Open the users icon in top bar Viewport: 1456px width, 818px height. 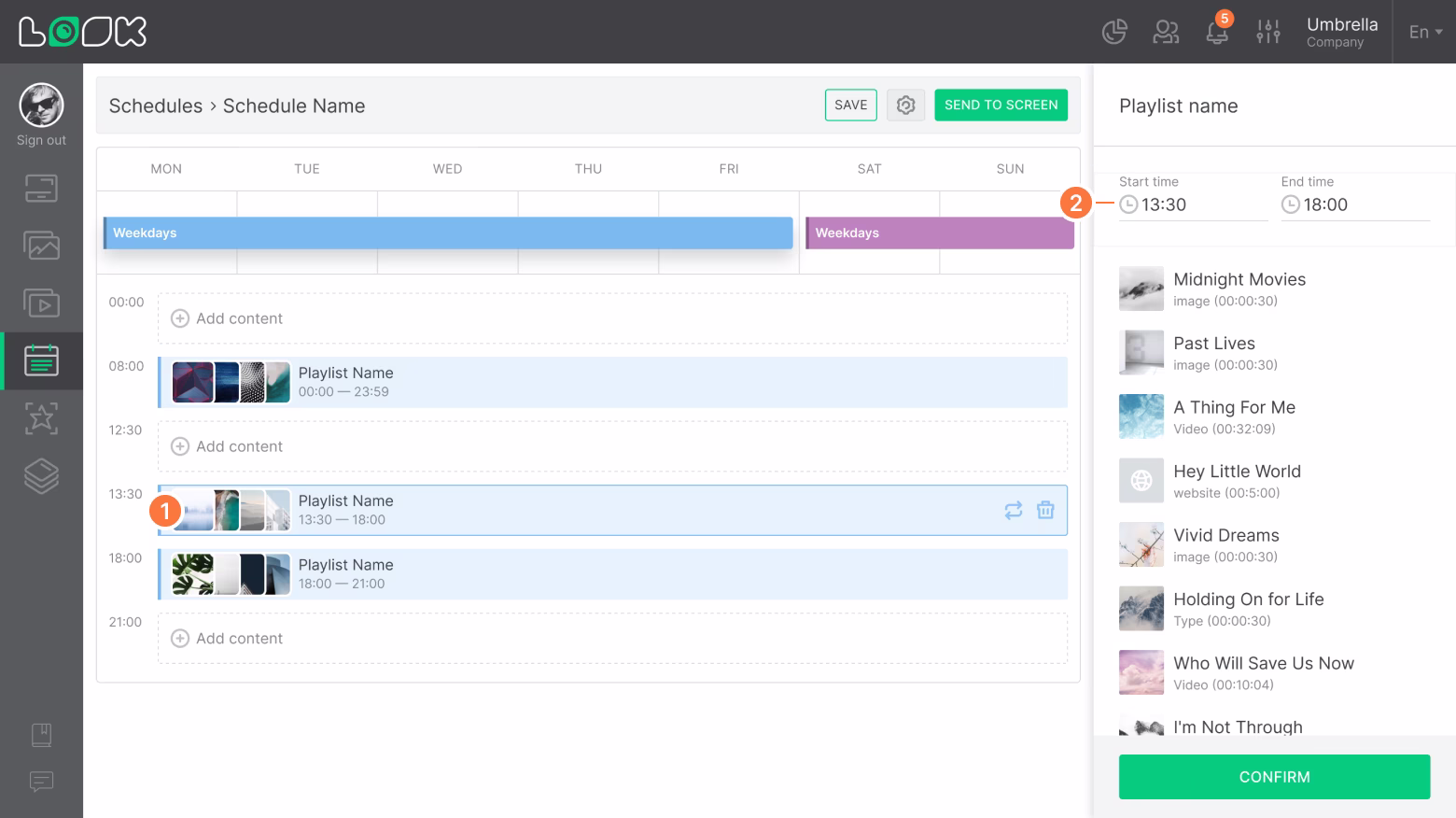1166,32
